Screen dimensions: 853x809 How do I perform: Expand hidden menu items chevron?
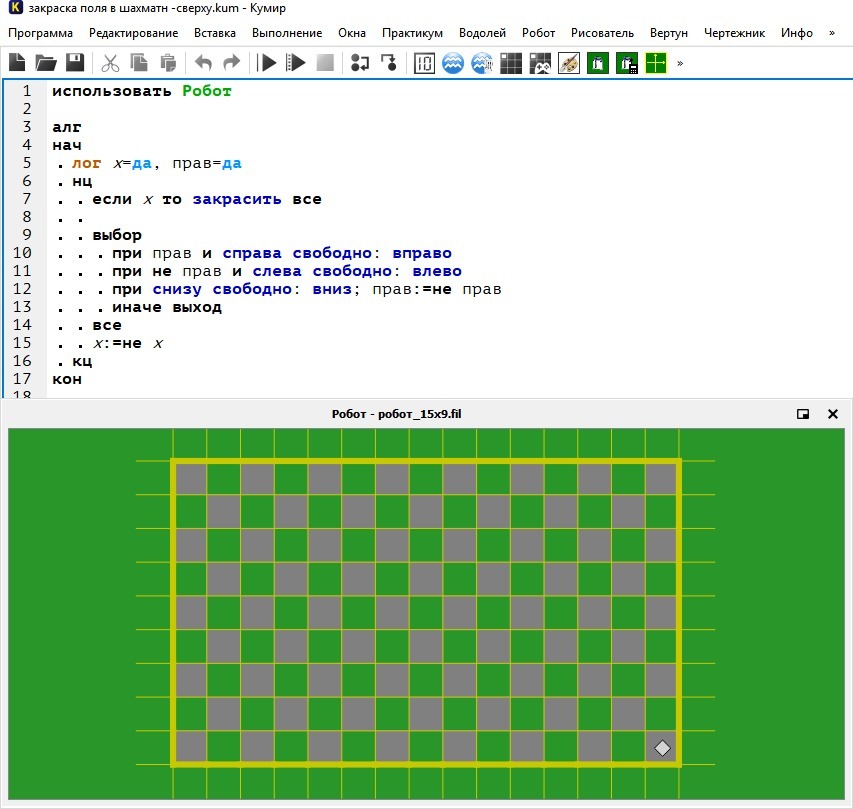(832, 33)
